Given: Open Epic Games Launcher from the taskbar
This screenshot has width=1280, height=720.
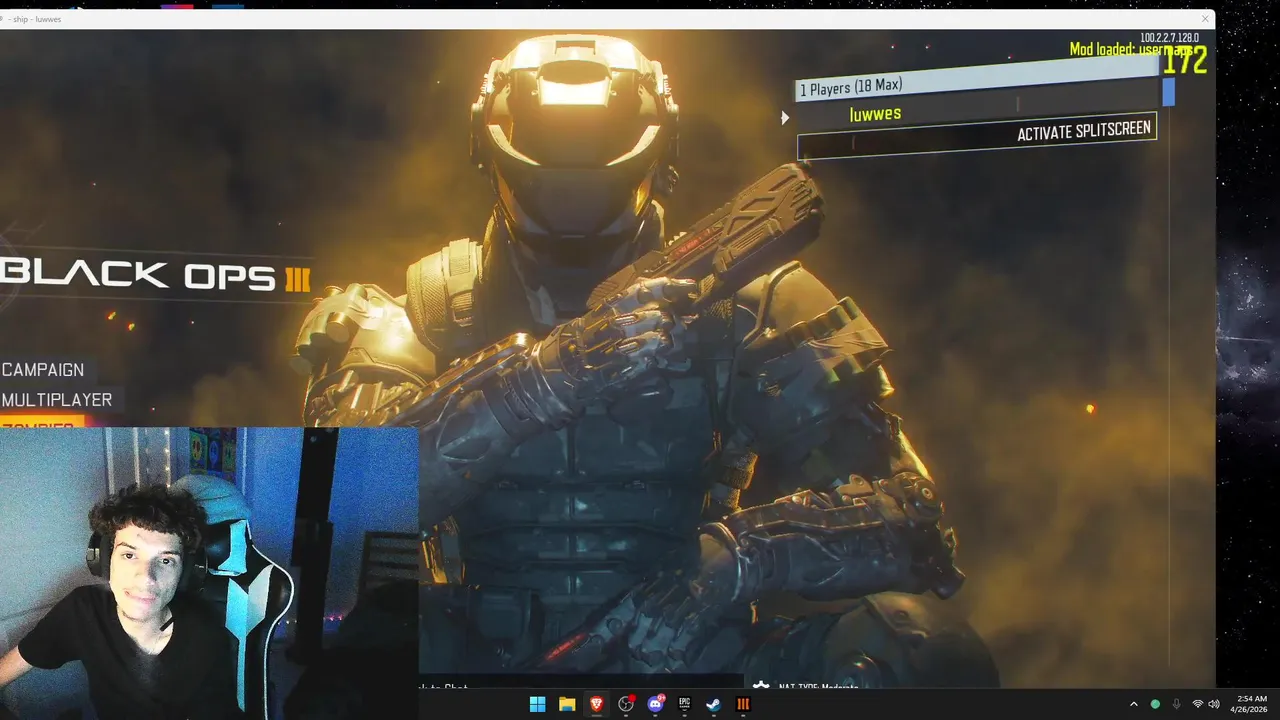Looking at the screenshot, I should click(685, 704).
